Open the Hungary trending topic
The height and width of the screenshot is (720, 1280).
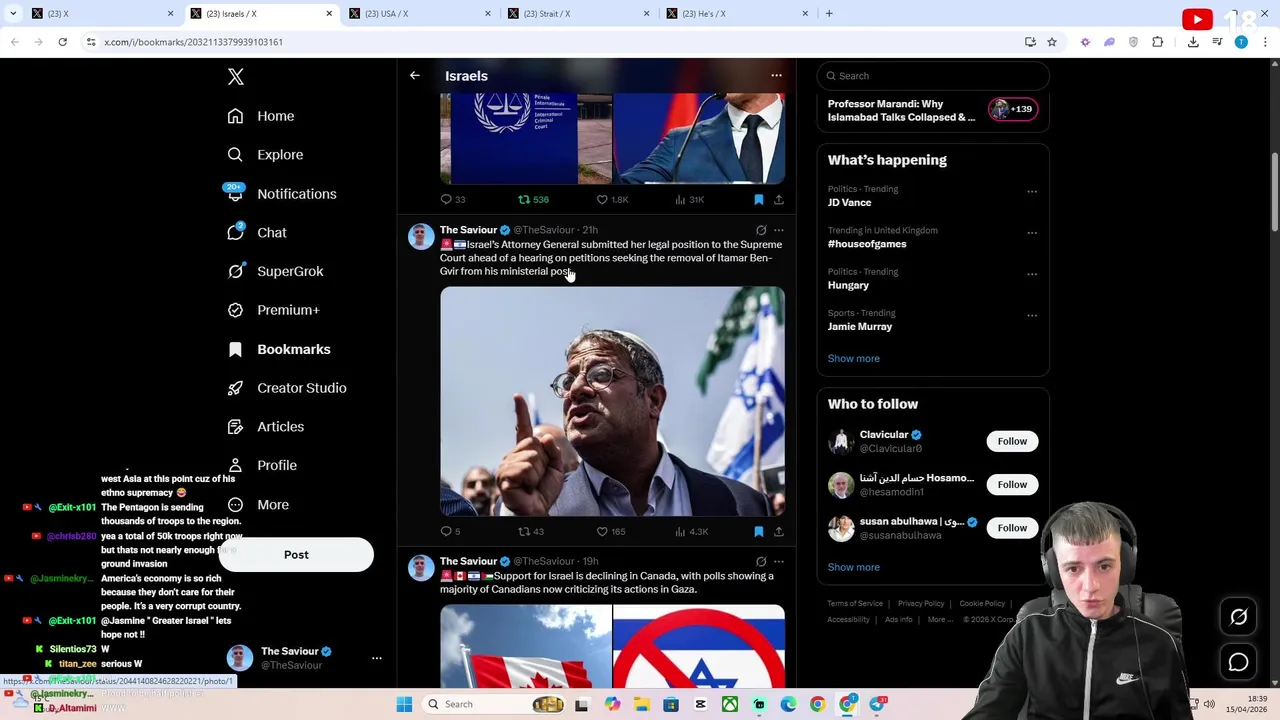click(x=848, y=286)
